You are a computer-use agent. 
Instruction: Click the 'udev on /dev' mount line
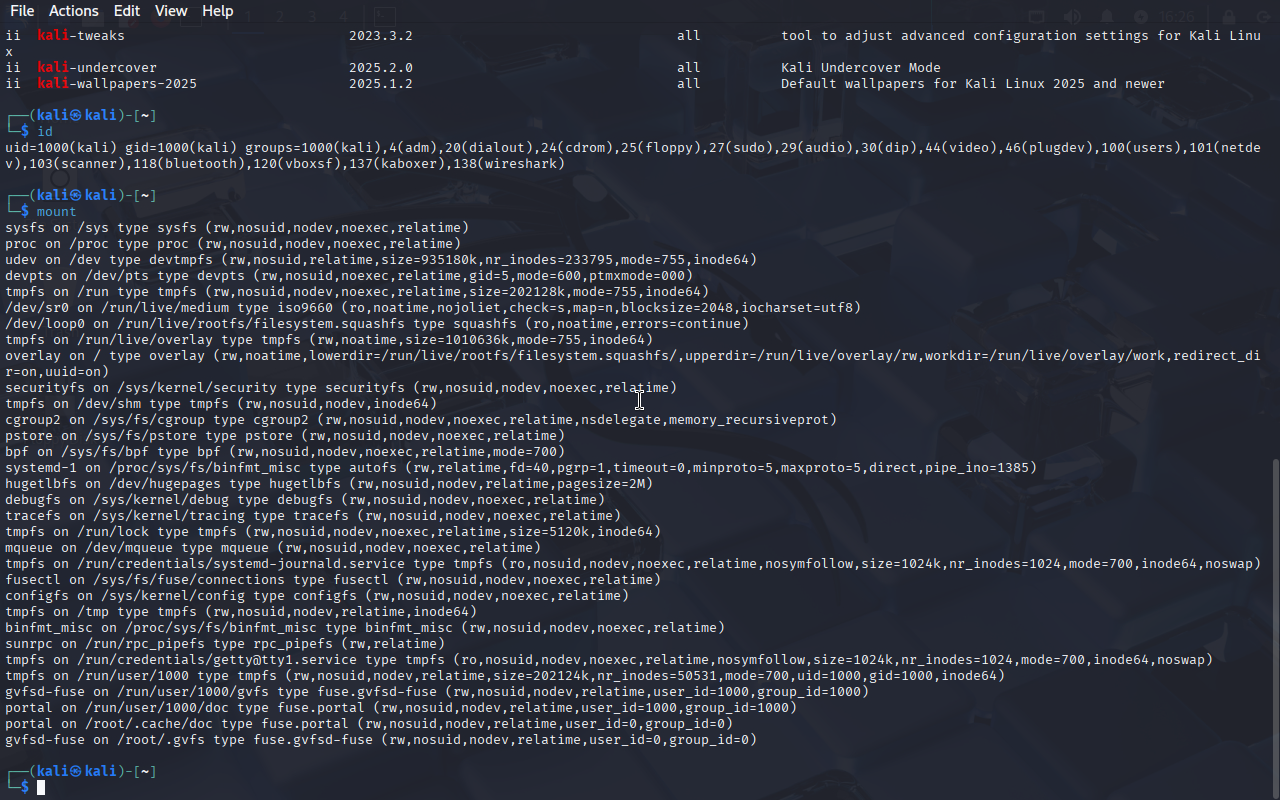(x=381, y=259)
